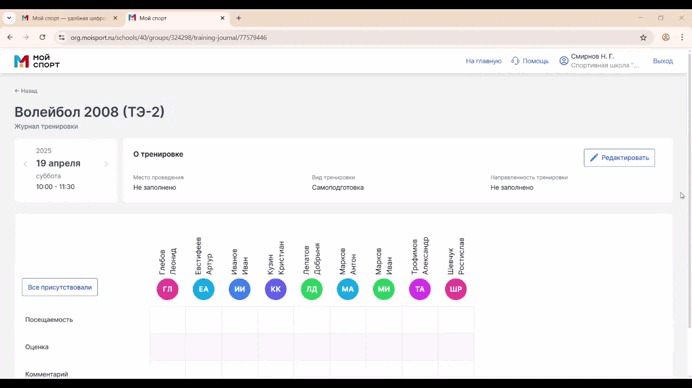
Task: Open Chrome three-dot menu
Action: (682, 38)
